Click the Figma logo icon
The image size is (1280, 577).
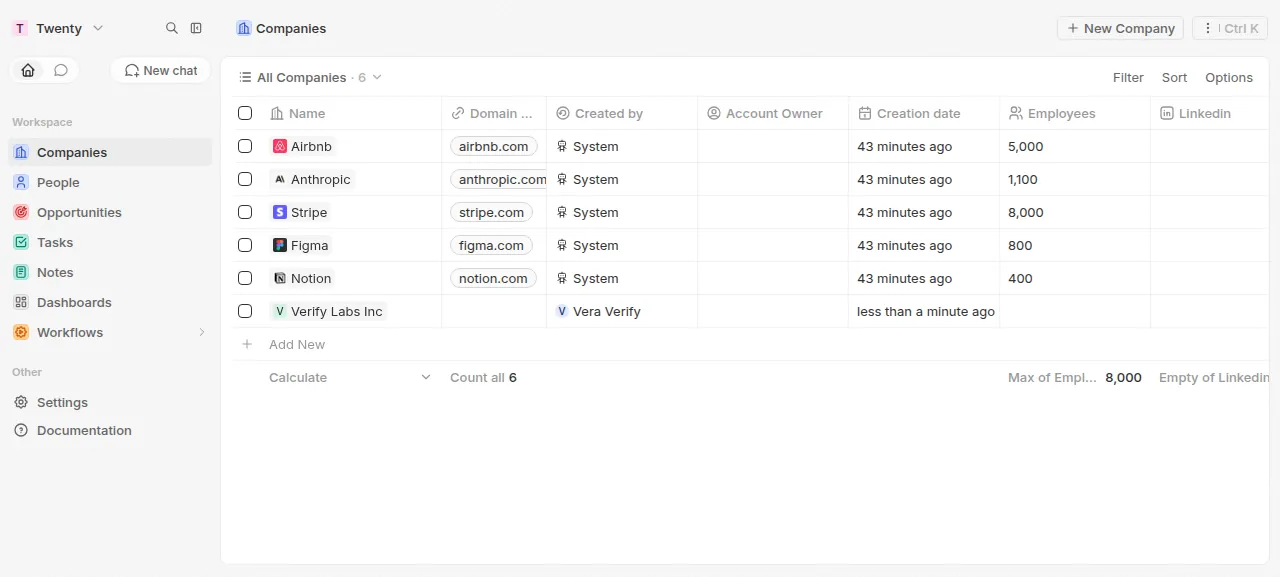pos(280,245)
